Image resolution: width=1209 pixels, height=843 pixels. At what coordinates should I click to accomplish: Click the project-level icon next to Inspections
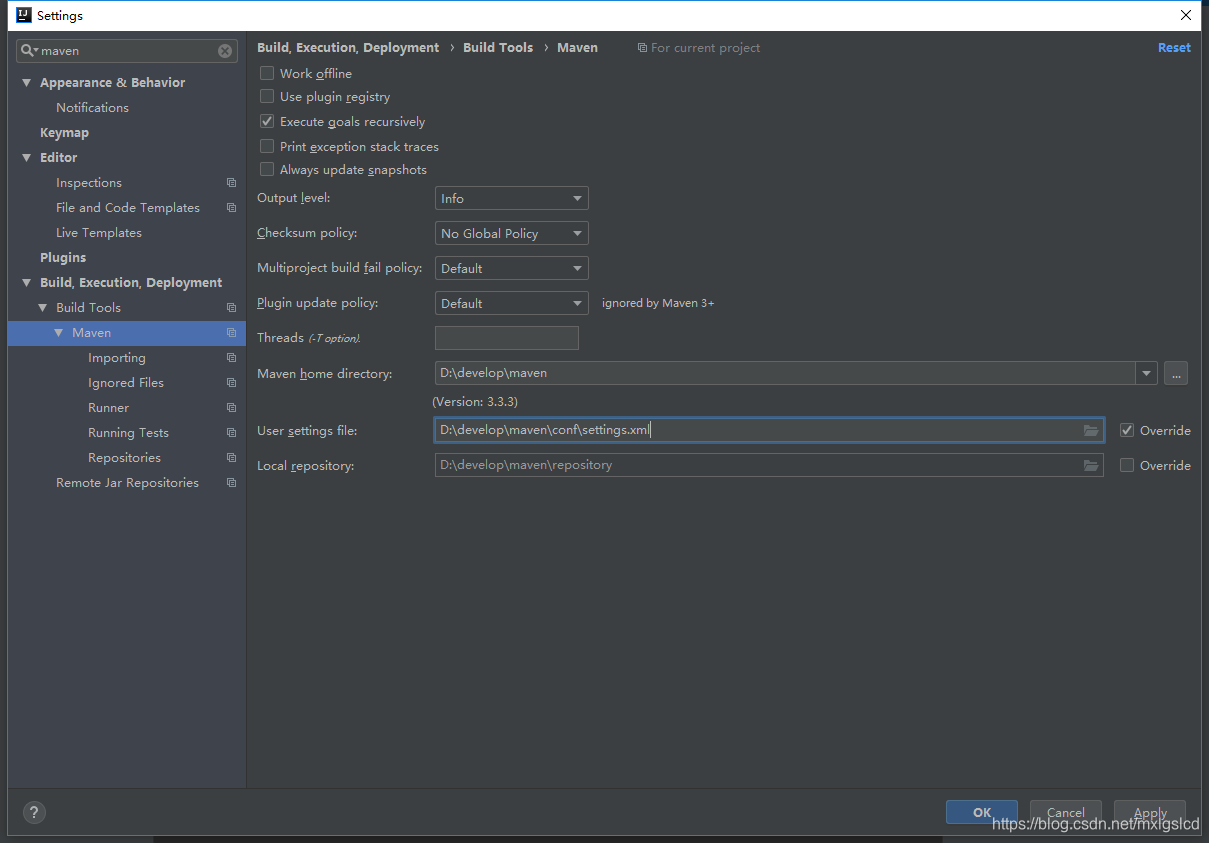[231, 183]
